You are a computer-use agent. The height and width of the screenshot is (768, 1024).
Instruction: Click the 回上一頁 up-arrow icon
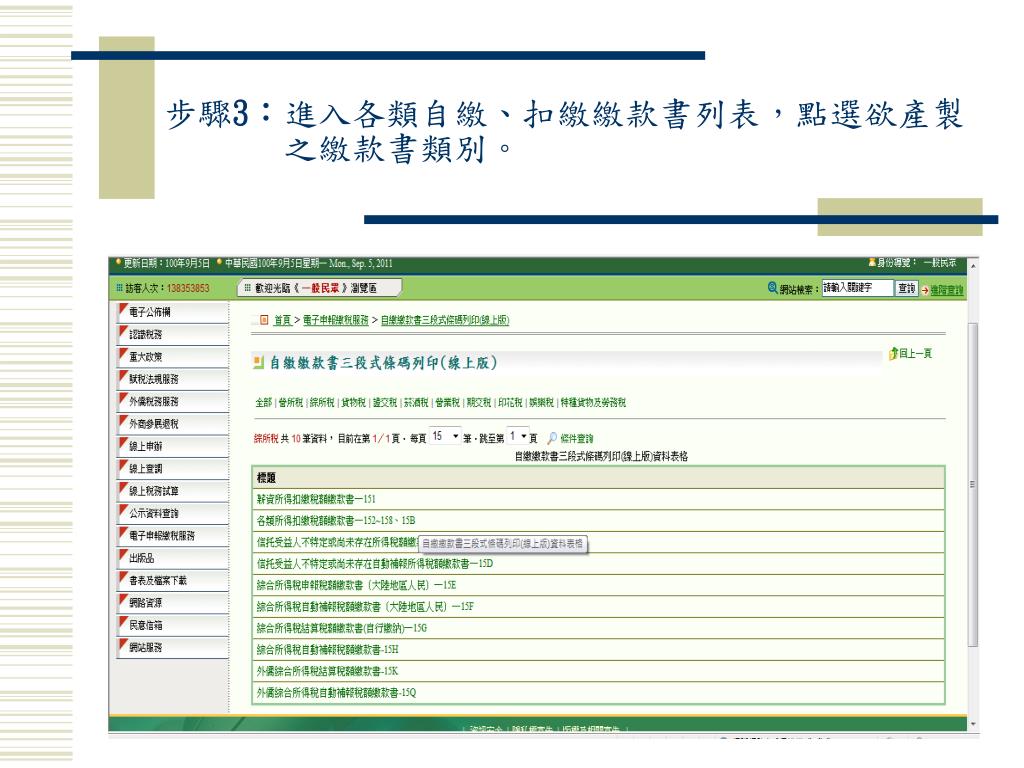[x=893, y=354]
